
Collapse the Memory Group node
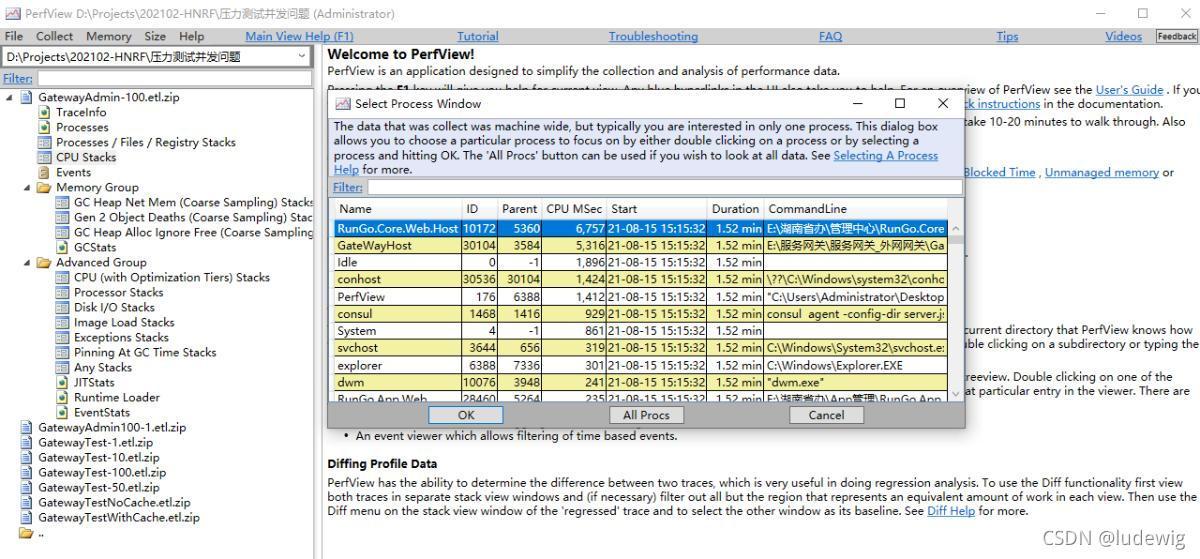coord(28,187)
